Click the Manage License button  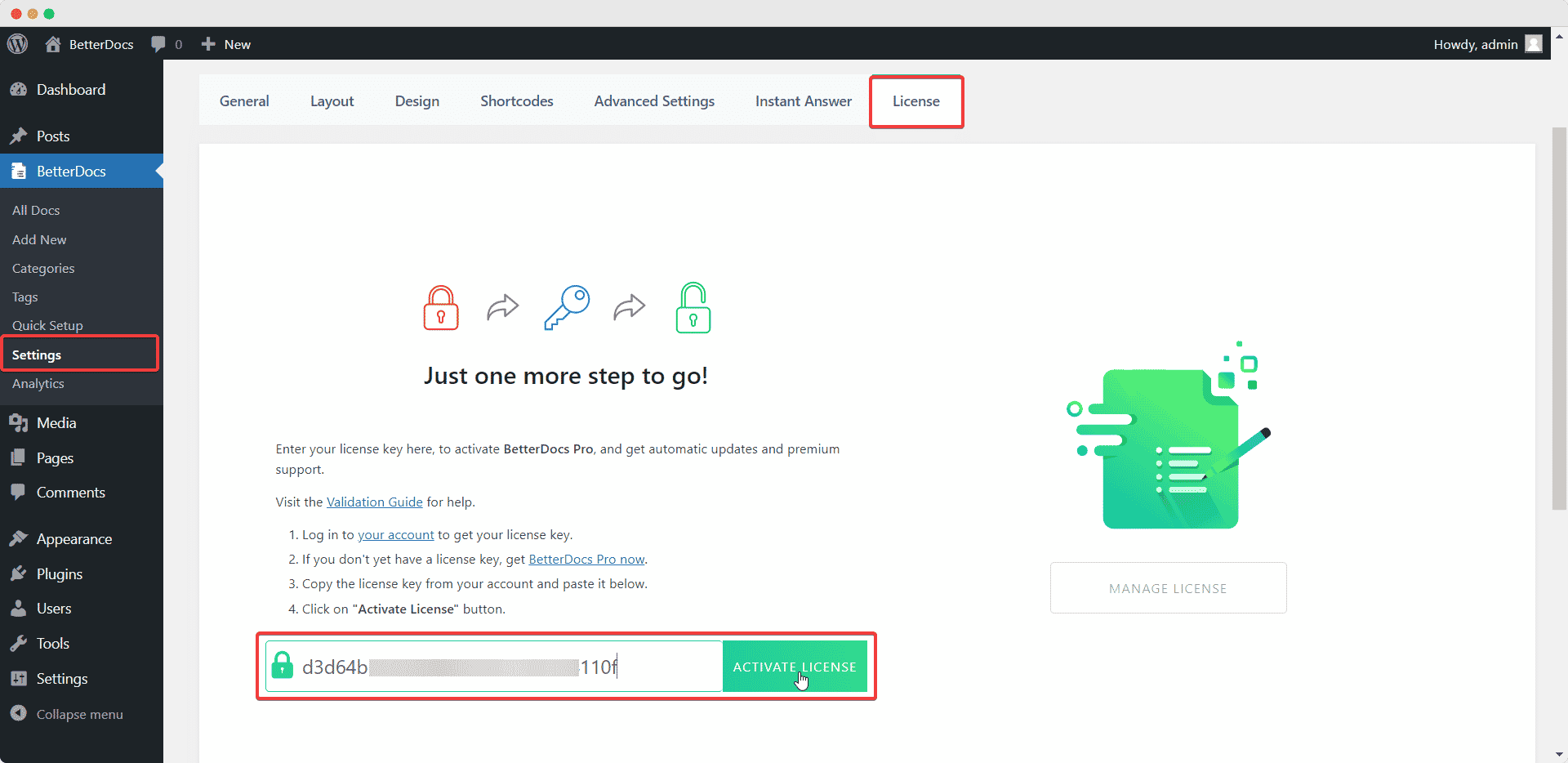pyautogui.click(x=1168, y=588)
